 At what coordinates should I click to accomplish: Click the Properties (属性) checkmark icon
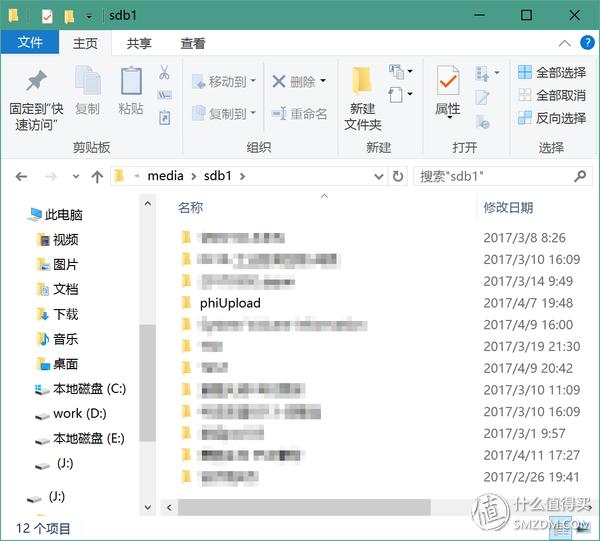447,80
